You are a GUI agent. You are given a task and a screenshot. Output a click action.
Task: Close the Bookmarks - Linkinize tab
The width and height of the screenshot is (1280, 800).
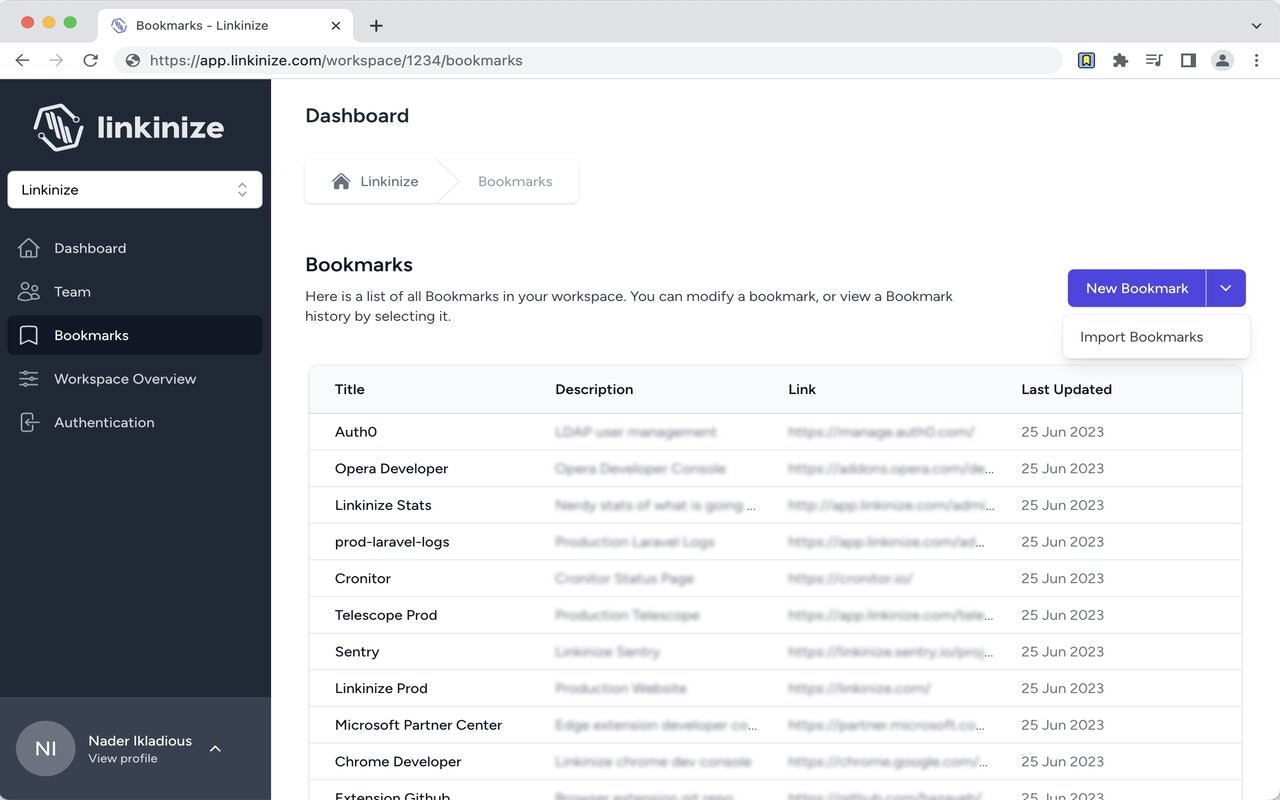(x=336, y=25)
